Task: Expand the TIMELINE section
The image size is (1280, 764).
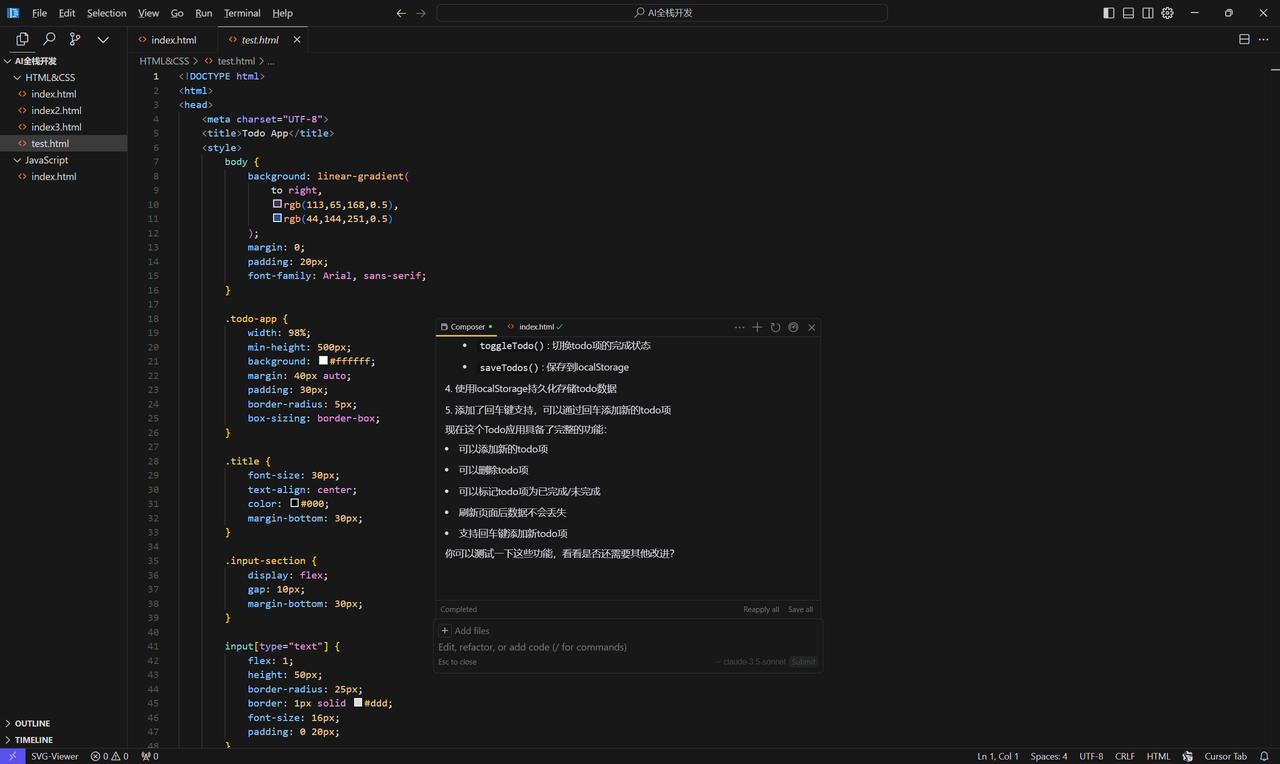Action: point(64,740)
